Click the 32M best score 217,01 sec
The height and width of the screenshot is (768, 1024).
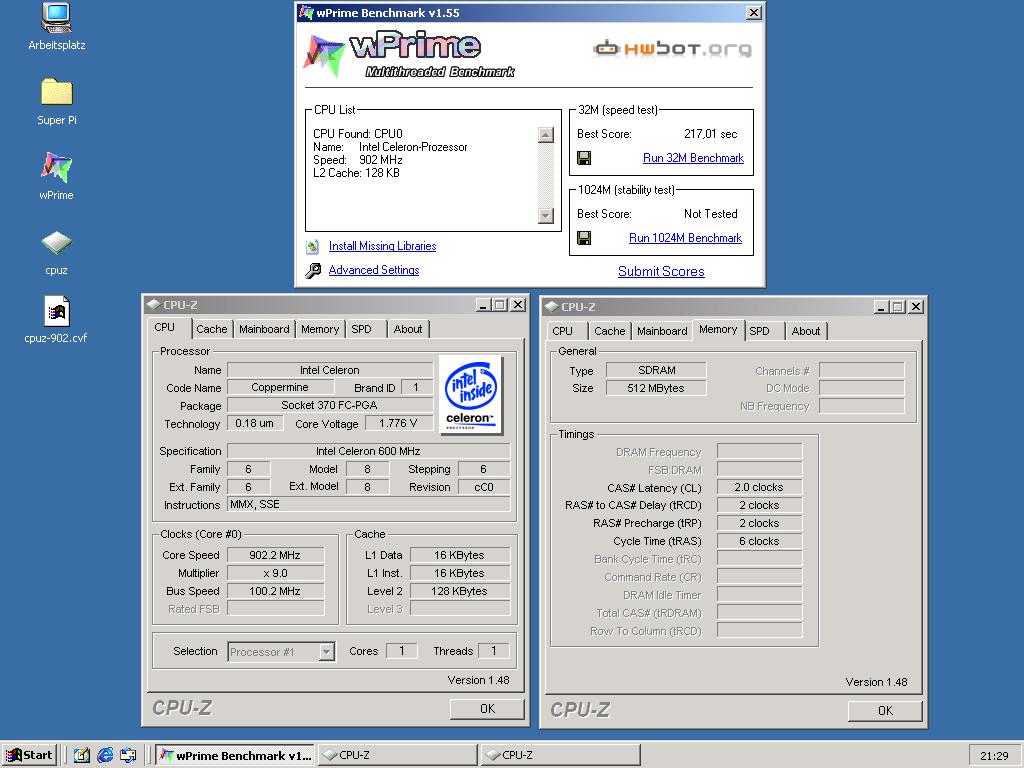point(711,134)
